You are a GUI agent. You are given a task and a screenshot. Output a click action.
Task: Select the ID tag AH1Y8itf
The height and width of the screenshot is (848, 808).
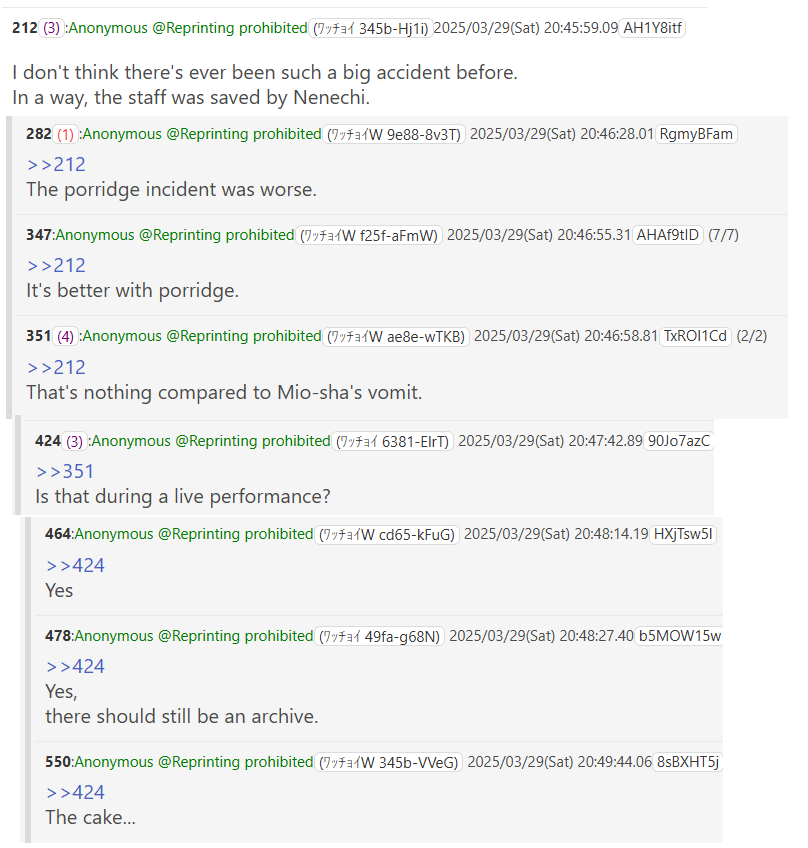point(652,28)
